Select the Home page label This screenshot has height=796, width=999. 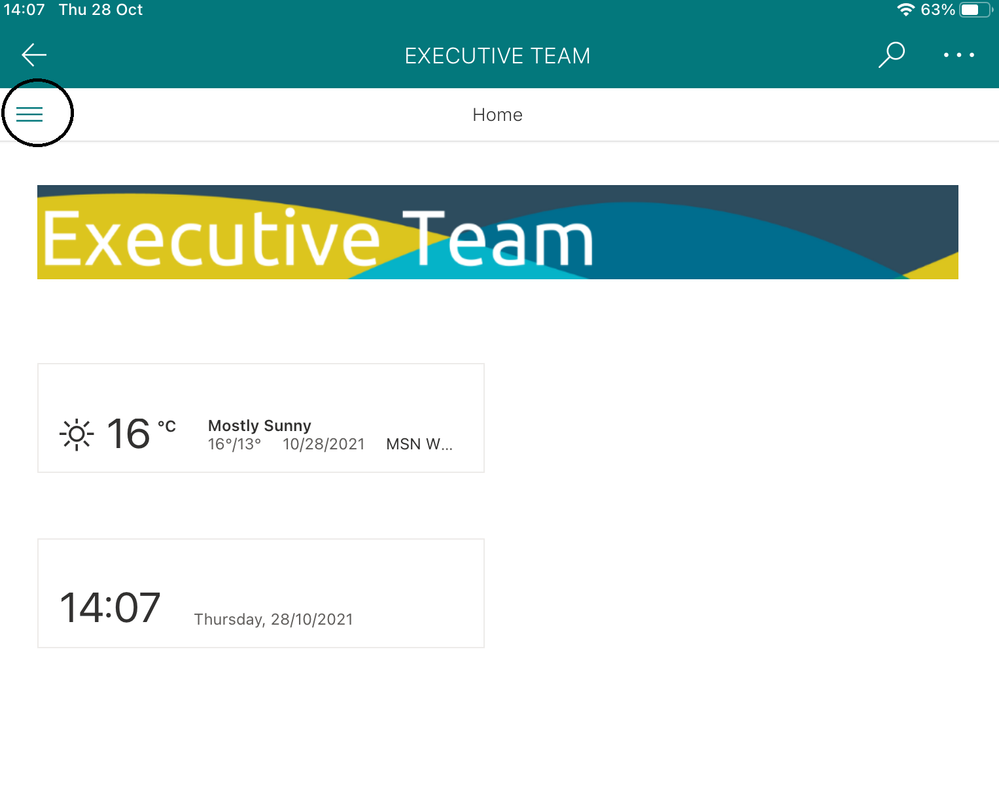498,115
